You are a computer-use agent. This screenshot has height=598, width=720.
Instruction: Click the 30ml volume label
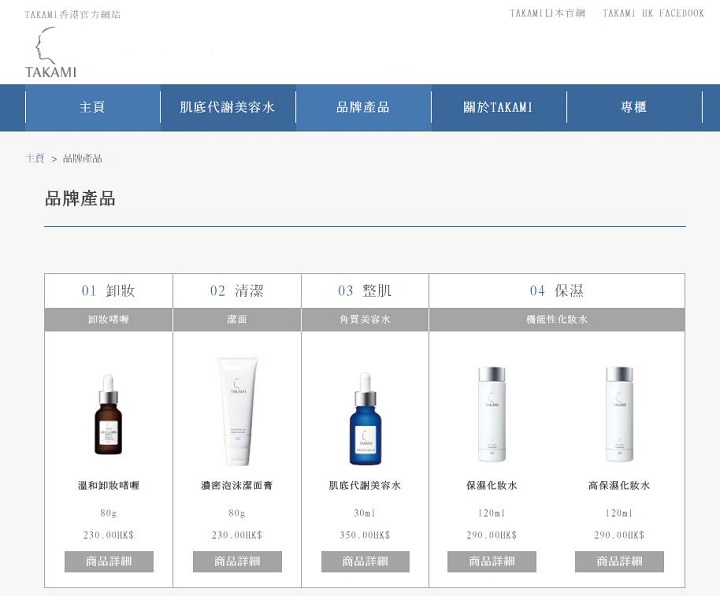coord(365,513)
